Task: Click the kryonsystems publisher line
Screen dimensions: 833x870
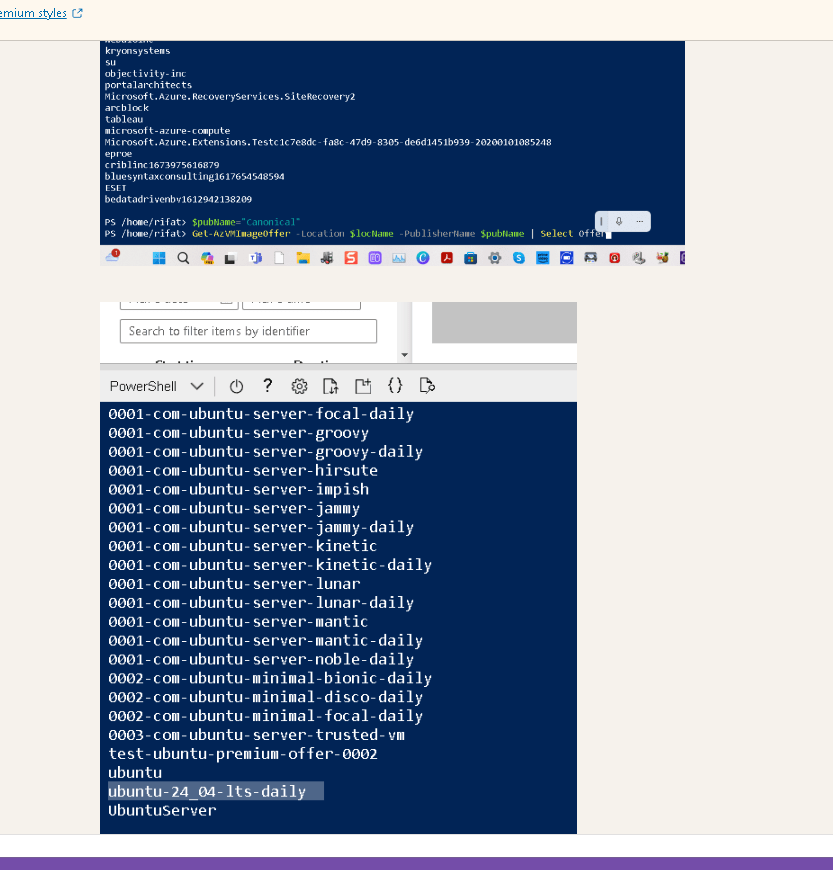Action: click(137, 51)
